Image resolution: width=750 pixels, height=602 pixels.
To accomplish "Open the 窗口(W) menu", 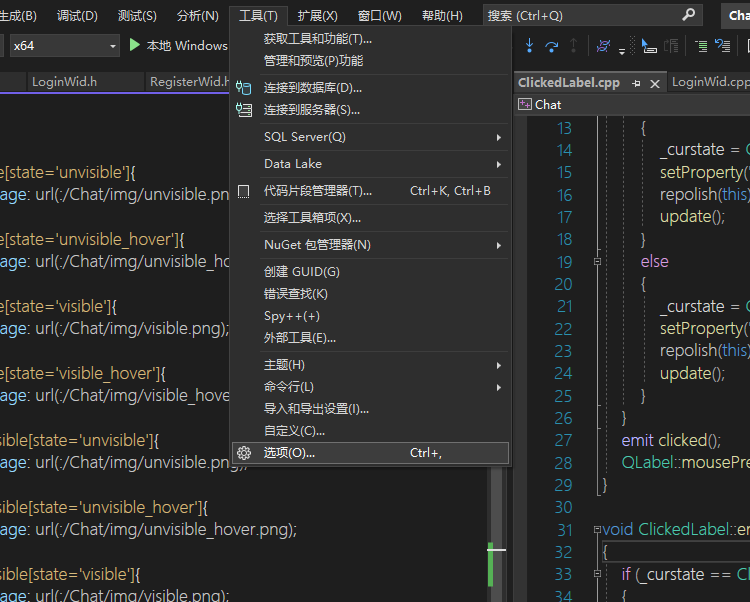I will tap(380, 15).
